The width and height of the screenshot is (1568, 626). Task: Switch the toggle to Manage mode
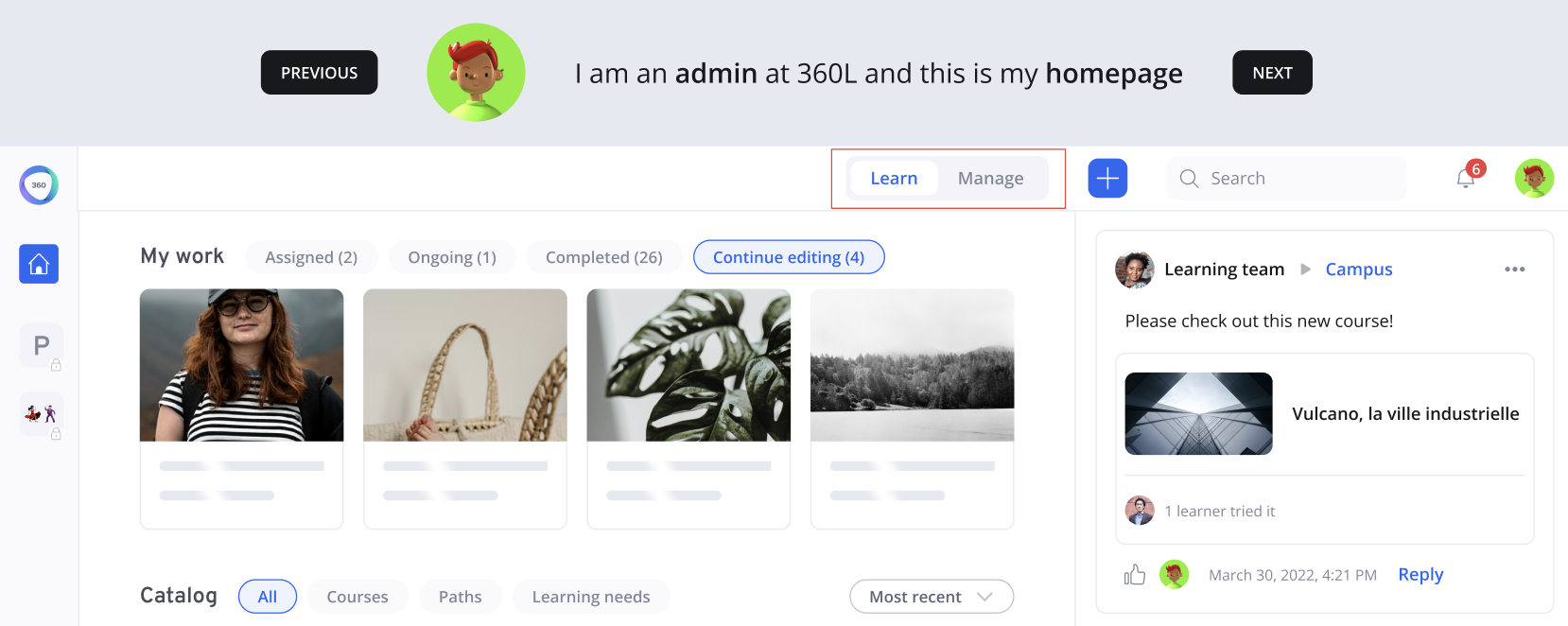[990, 178]
